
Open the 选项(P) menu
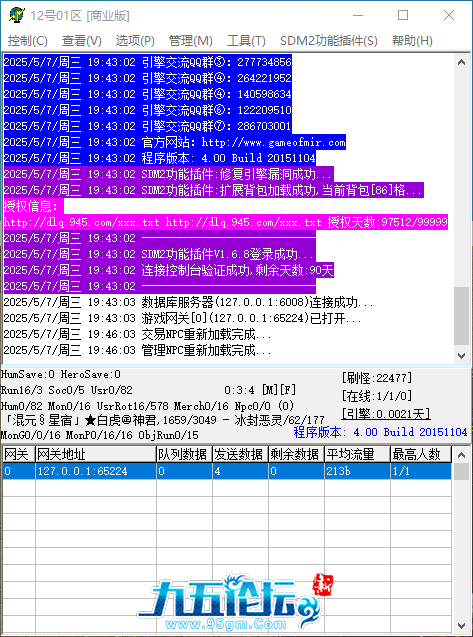coord(135,41)
